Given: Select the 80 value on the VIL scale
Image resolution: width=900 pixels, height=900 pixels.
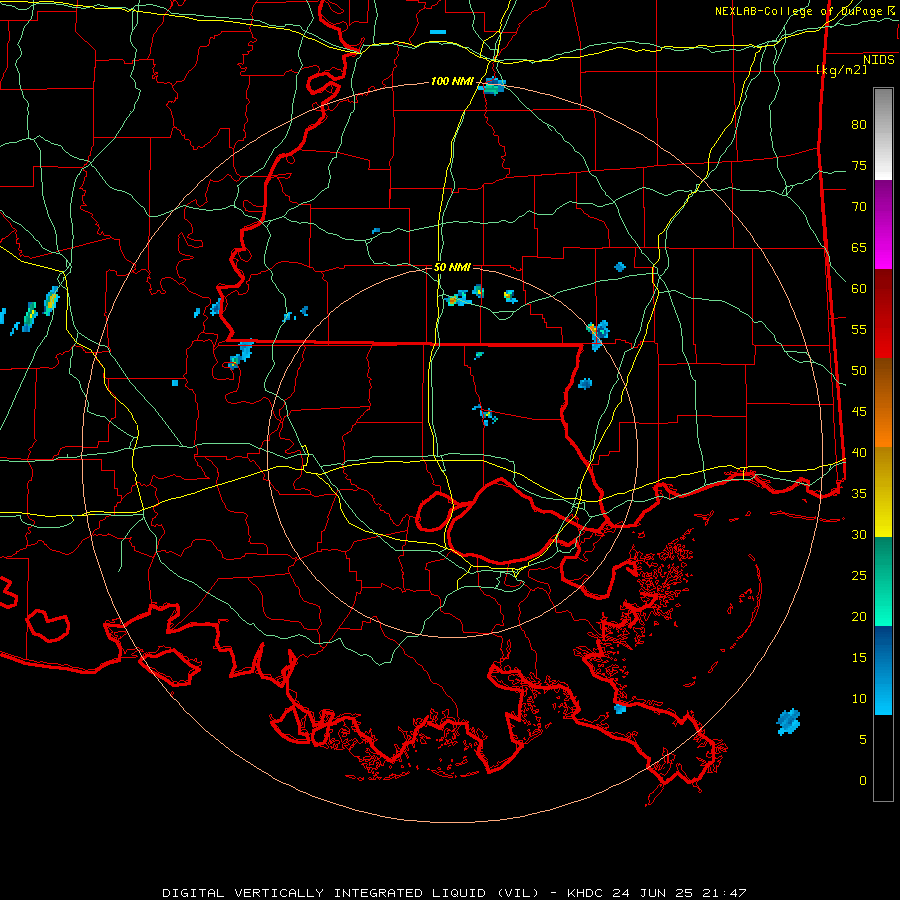Looking at the screenshot, I should tap(859, 125).
